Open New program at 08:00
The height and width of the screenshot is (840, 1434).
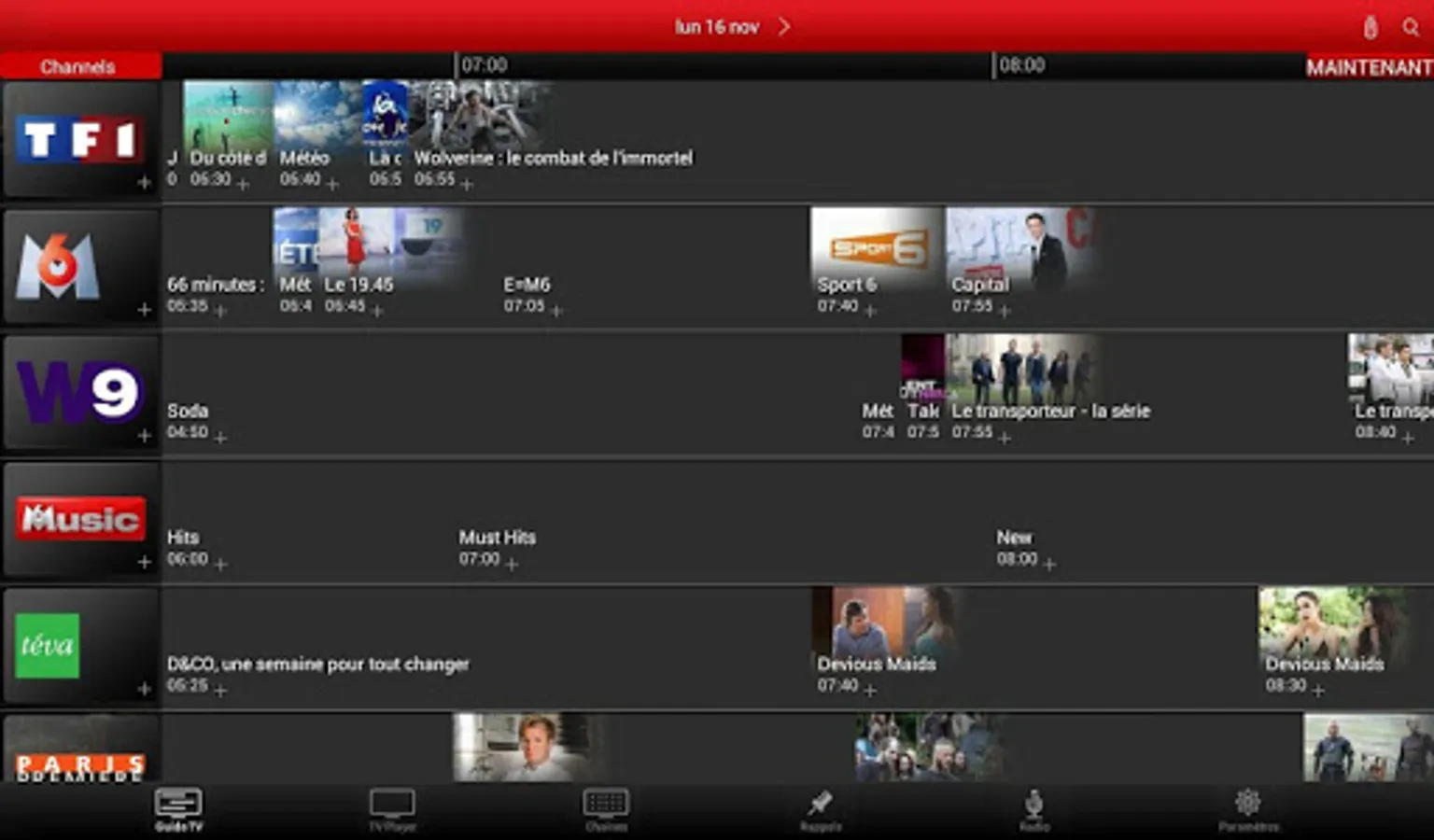(x=1015, y=538)
